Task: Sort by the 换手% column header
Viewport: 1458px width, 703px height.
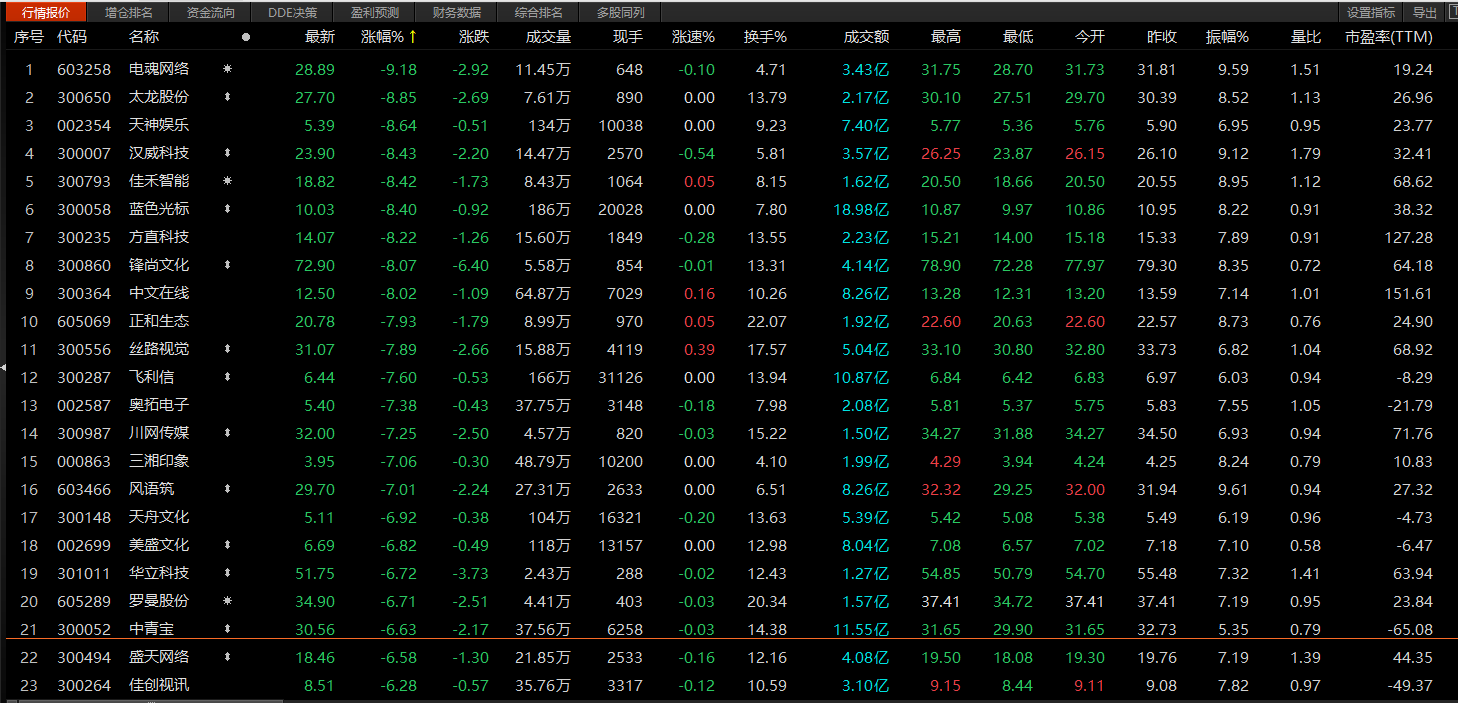Action: (765, 37)
